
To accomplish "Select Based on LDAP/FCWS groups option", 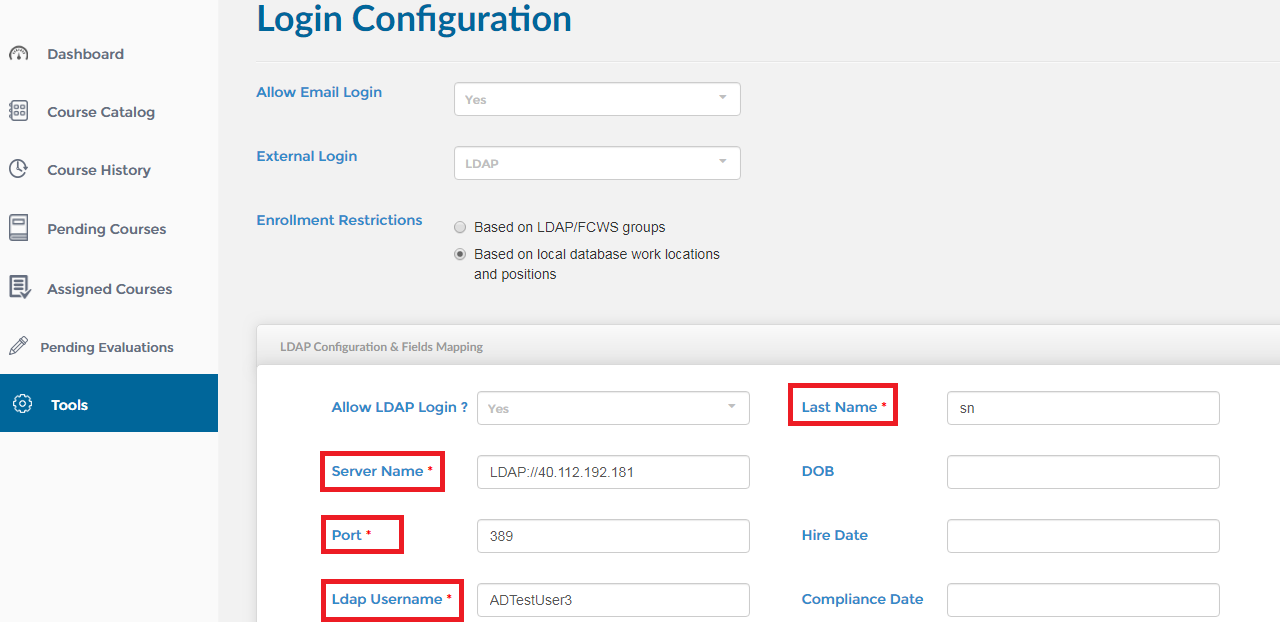I will (460, 227).
